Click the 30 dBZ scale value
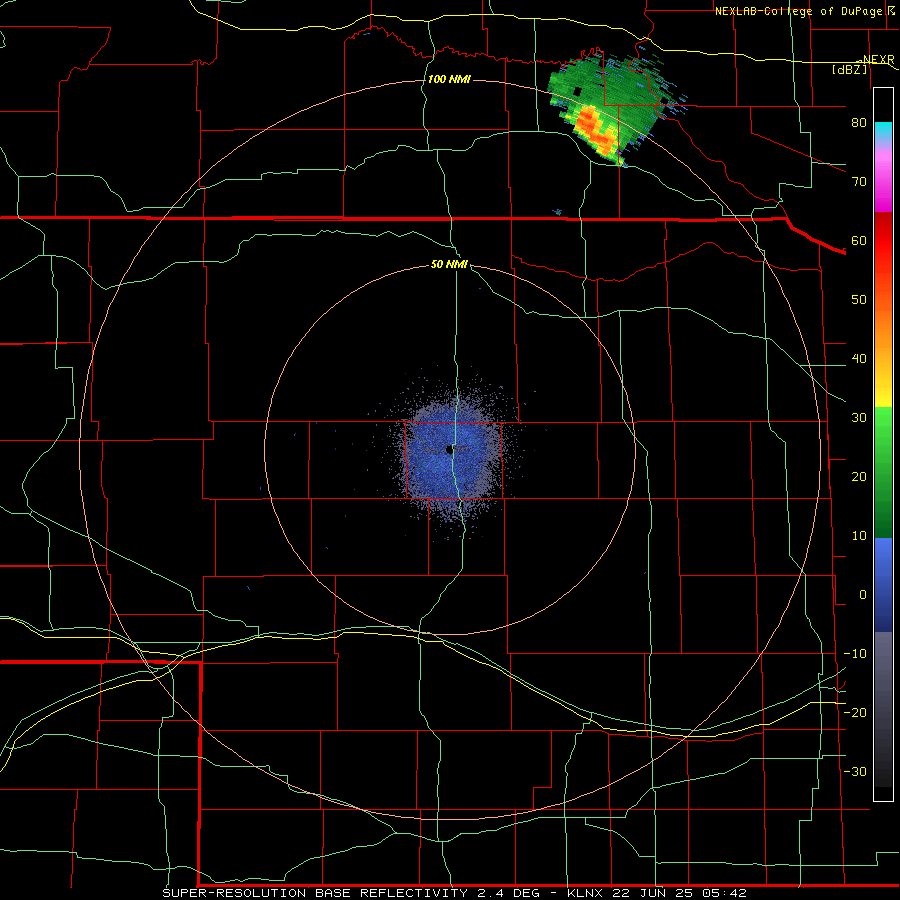The image size is (900, 900). coord(859,418)
